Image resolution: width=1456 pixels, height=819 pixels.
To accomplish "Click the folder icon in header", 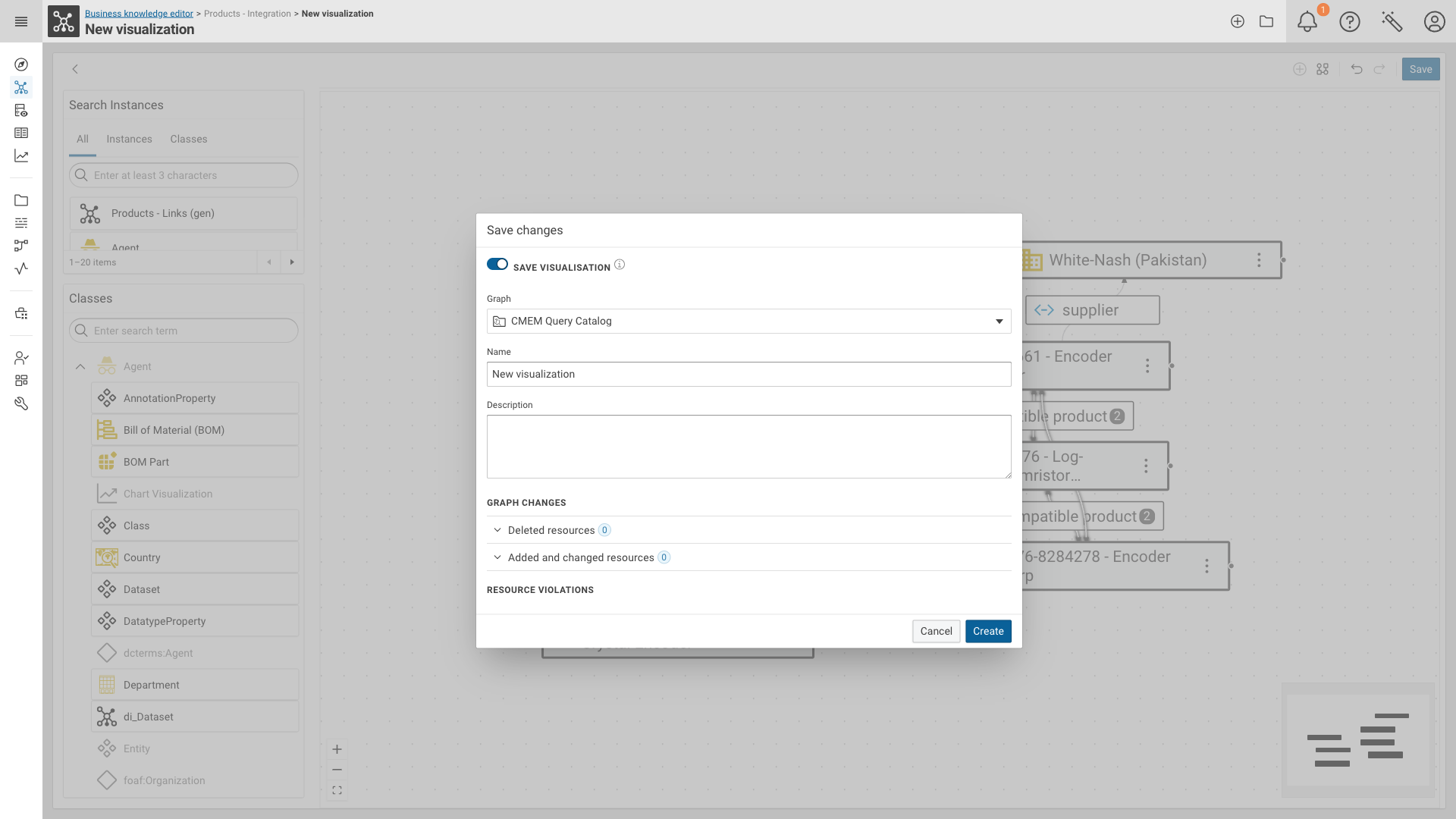I will (x=1266, y=22).
